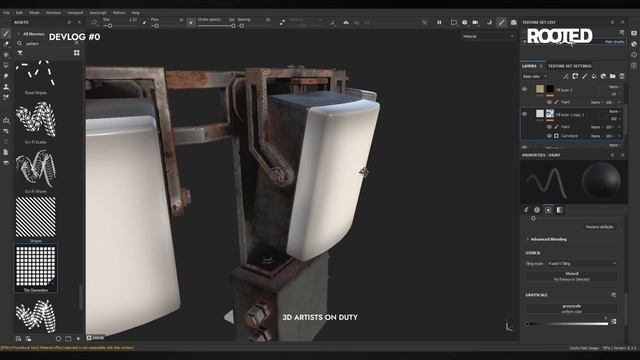
Task: Open the Python menu
Action: tap(119, 13)
